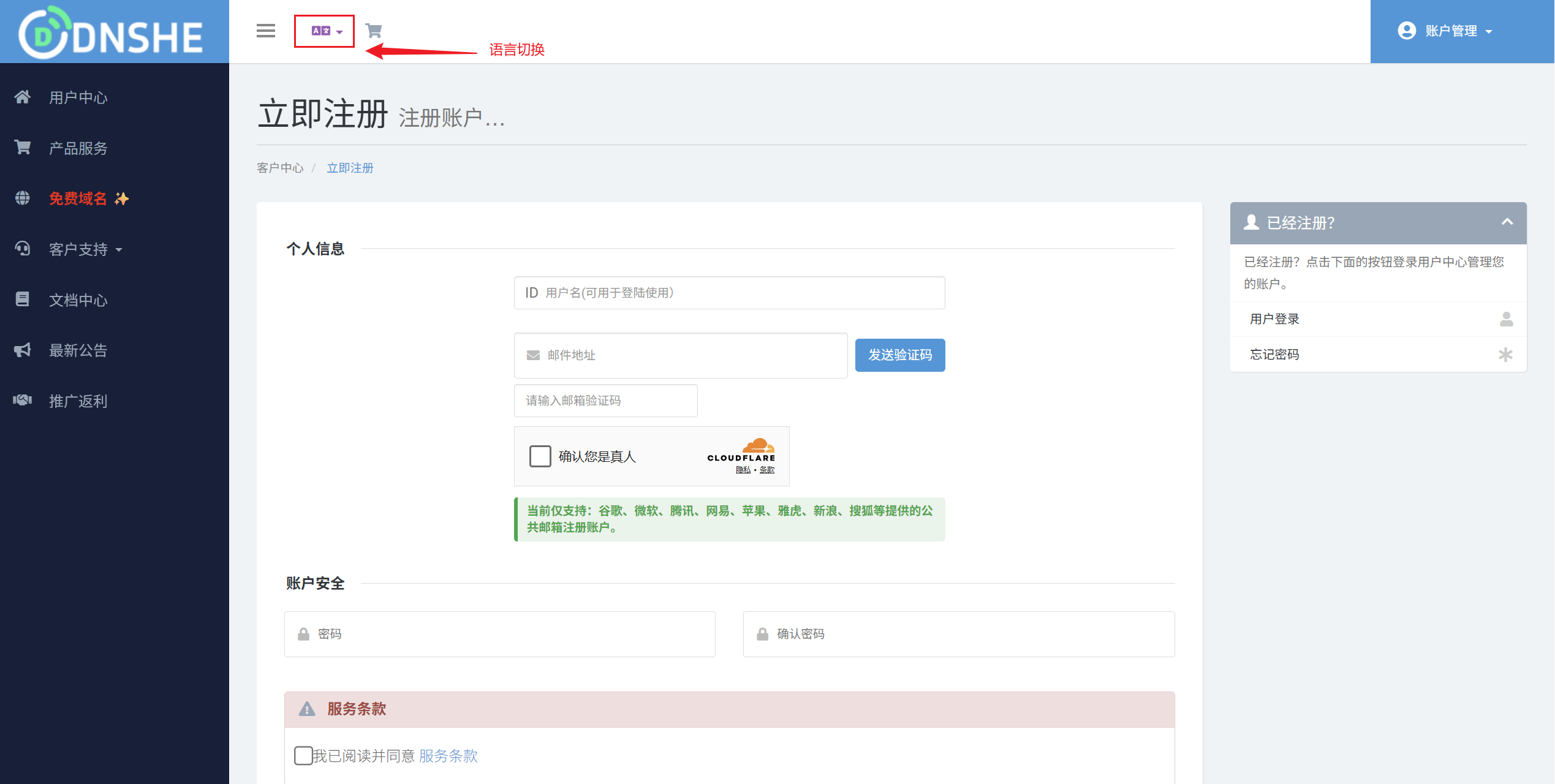Click the home icon beside 用户中心
Viewport: 1555px width, 784px height.
[23, 97]
